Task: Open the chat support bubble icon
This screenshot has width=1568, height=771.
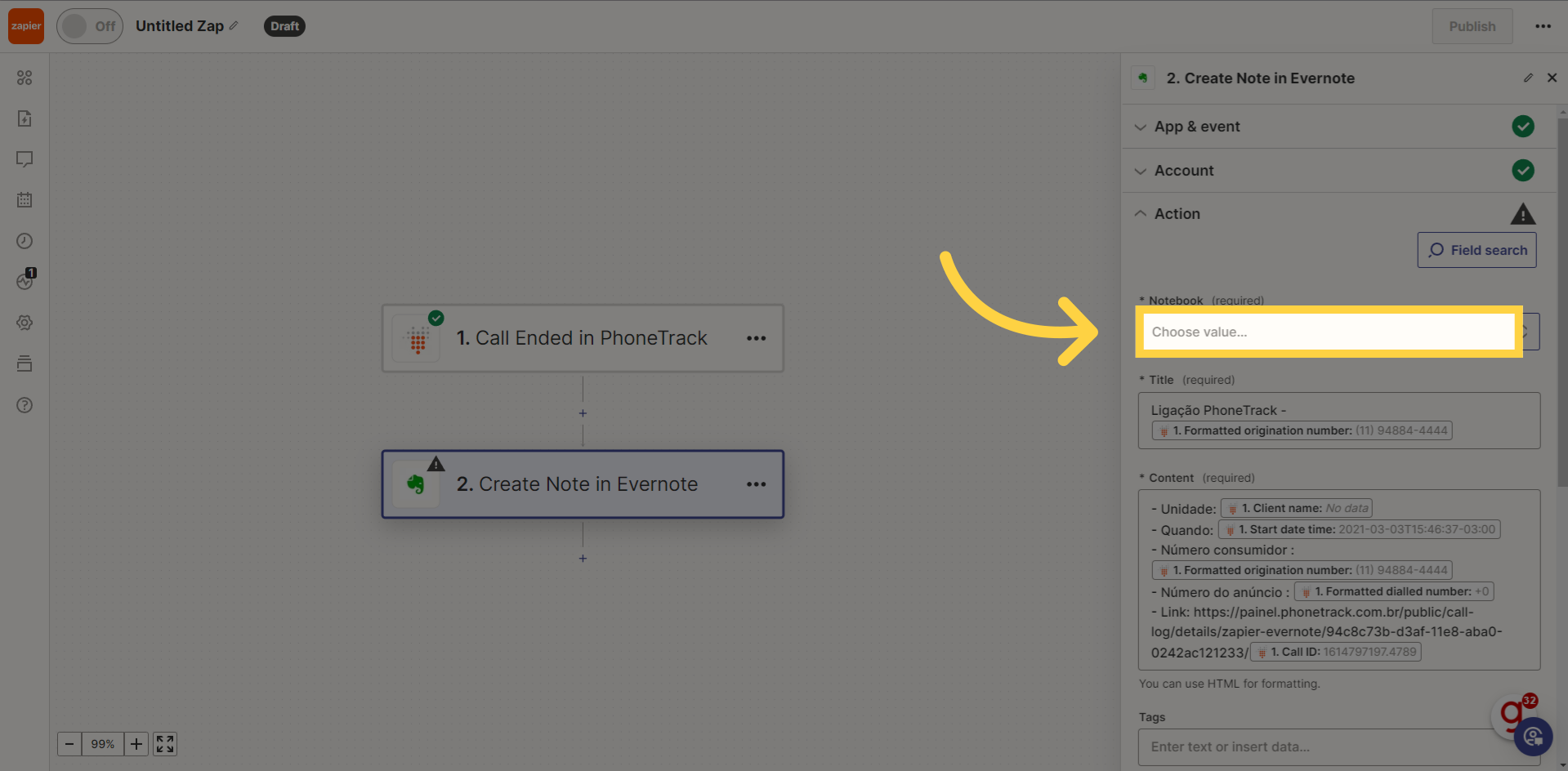Action: coord(1533,737)
